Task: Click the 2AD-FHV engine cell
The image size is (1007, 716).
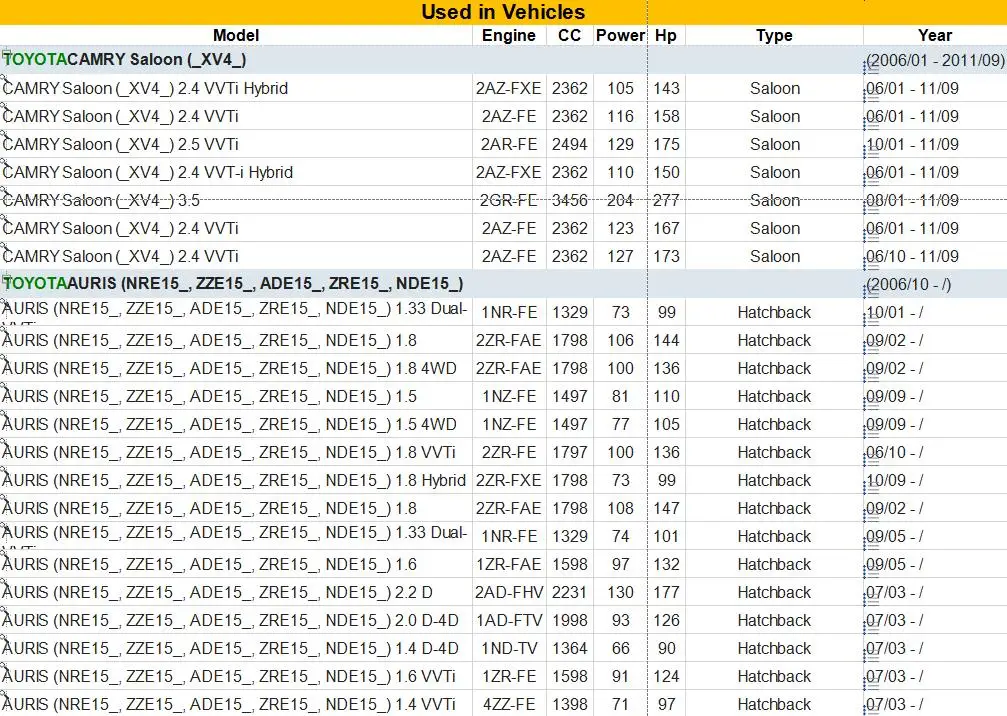Action: 509,592
